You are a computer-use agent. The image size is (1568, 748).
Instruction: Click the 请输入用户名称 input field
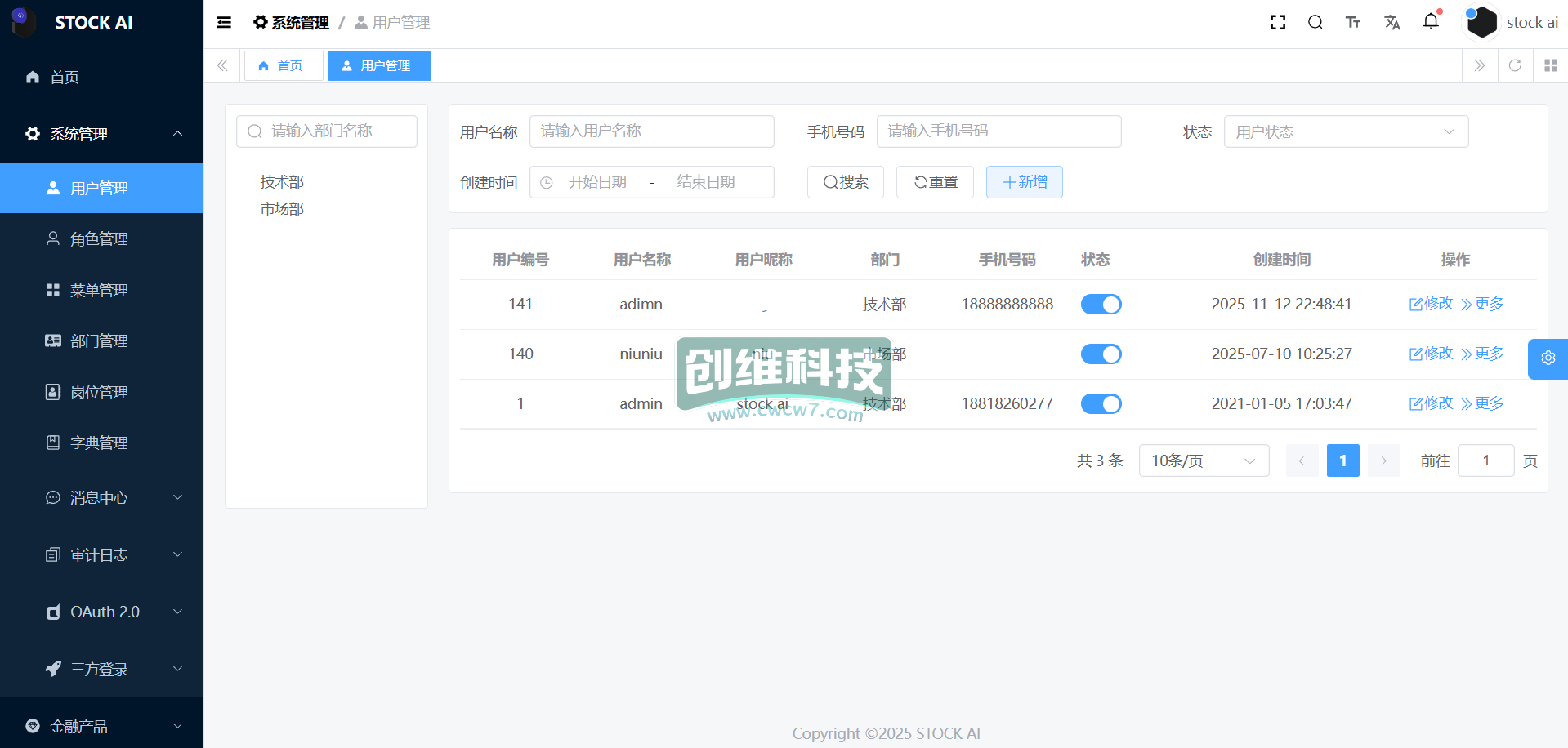pyautogui.click(x=651, y=131)
